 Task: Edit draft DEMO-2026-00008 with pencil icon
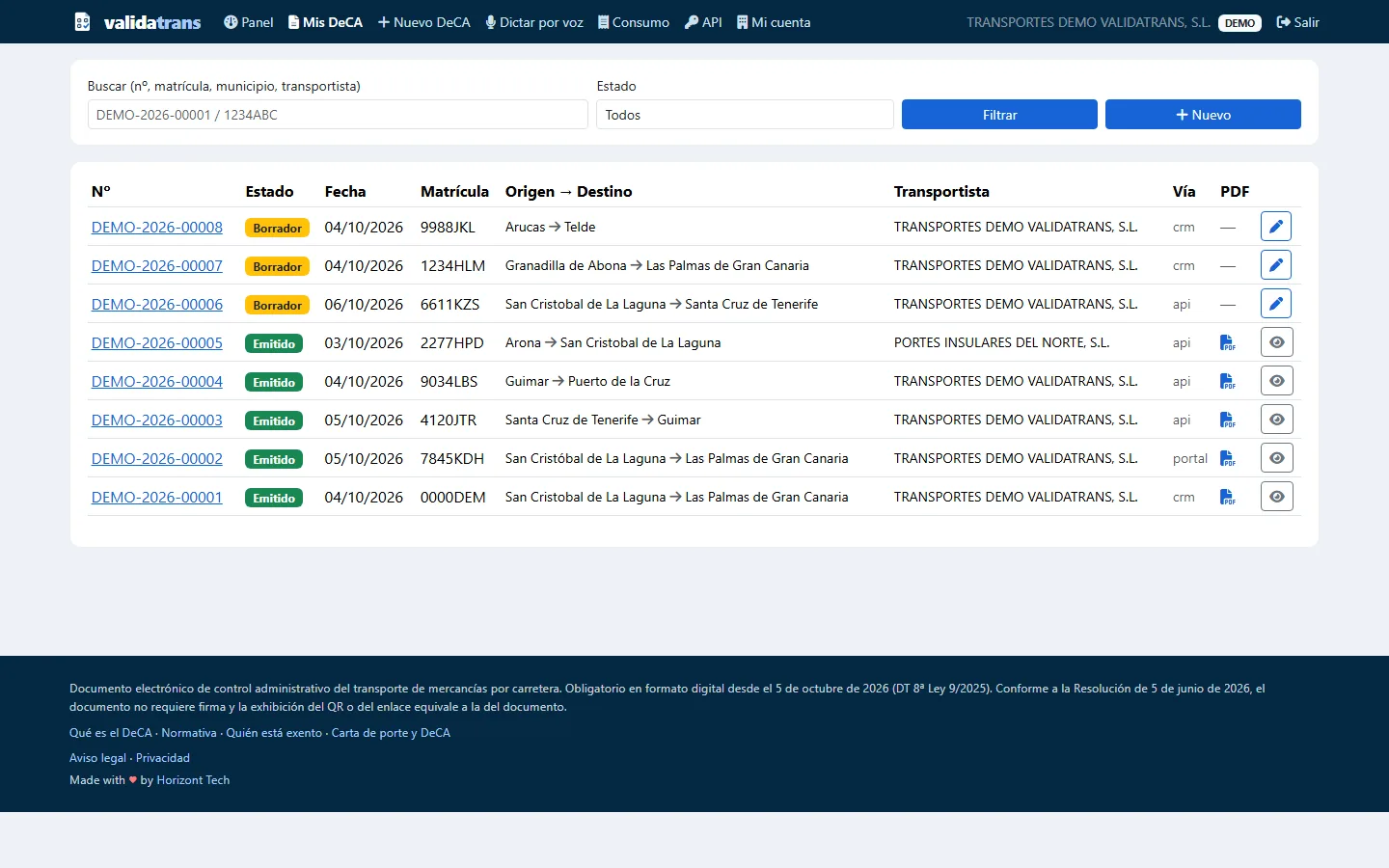(1276, 227)
